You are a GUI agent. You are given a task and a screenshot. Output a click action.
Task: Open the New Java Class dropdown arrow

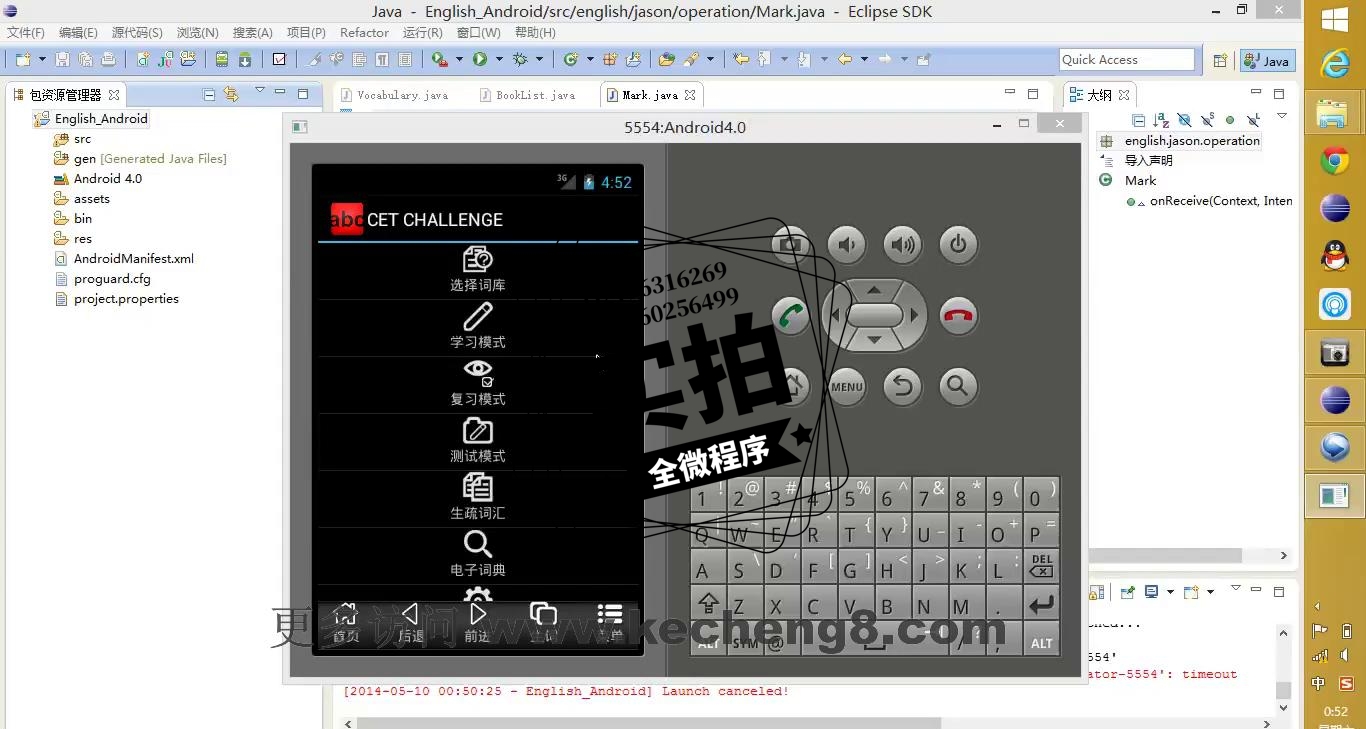590,59
